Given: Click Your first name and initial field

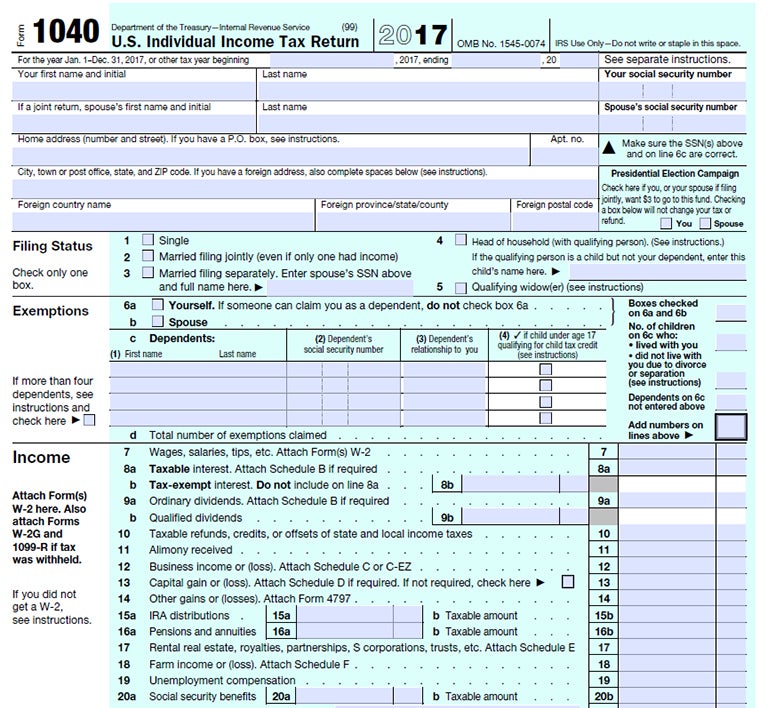Looking at the screenshot, I should [x=133, y=91].
